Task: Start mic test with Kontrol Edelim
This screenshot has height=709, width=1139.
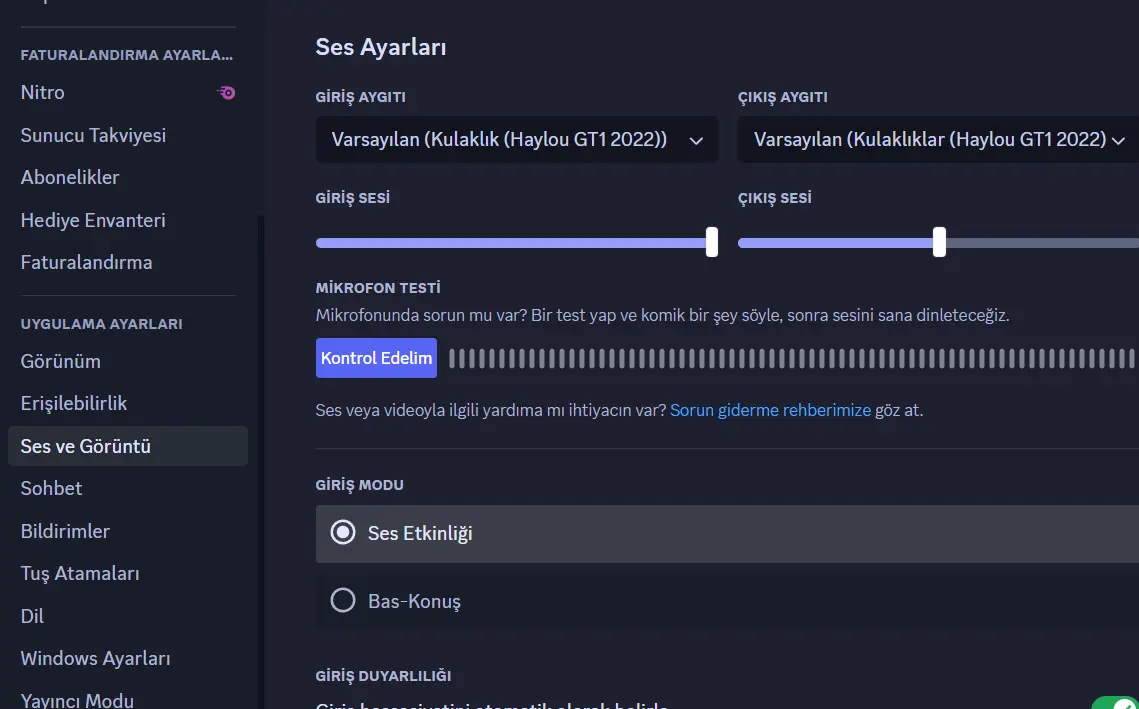Action: (x=376, y=357)
